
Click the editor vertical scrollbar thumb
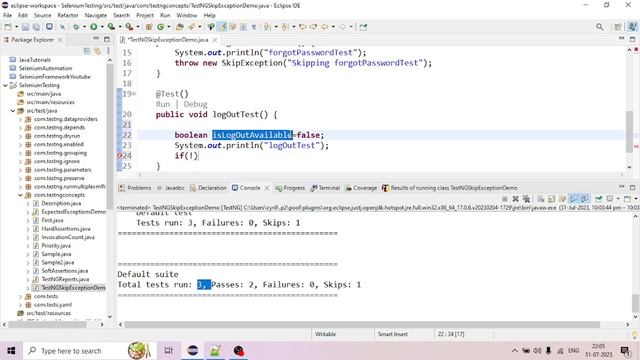coord(629,132)
